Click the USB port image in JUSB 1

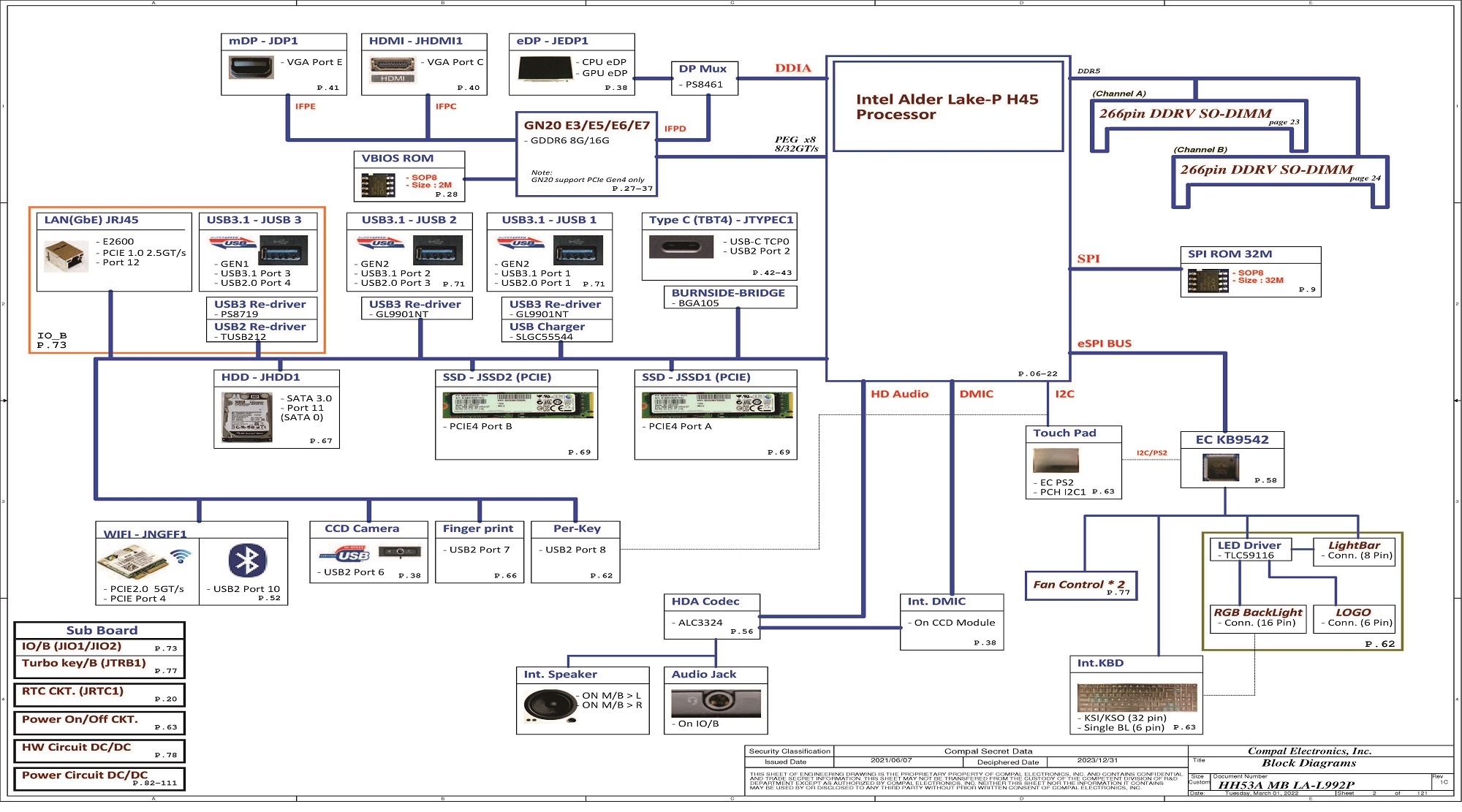(x=578, y=251)
